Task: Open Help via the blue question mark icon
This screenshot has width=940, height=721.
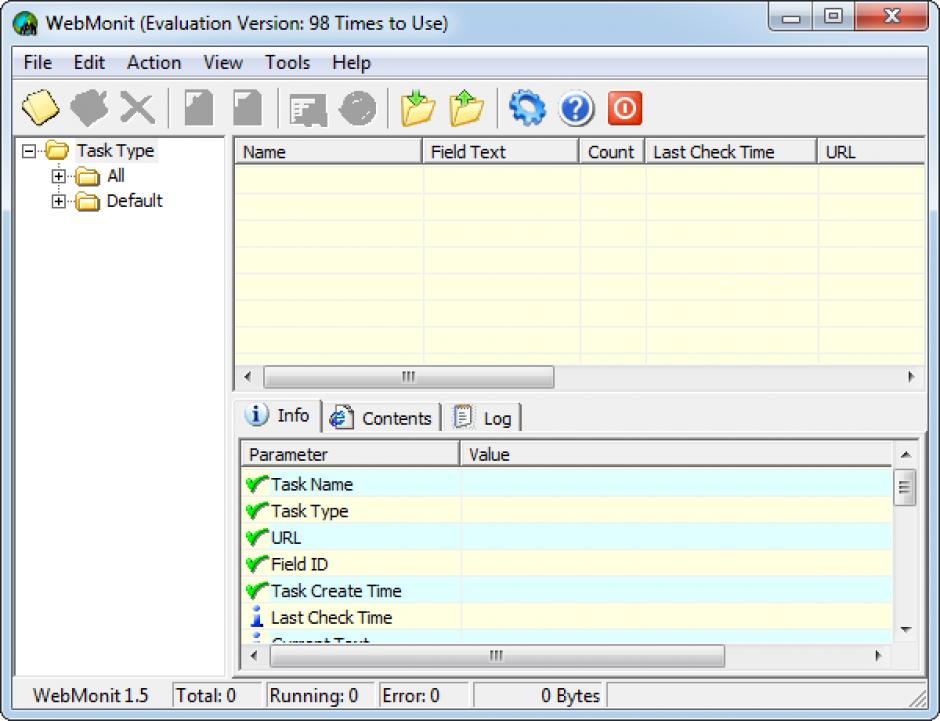Action: pyautogui.click(x=576, y=108)
